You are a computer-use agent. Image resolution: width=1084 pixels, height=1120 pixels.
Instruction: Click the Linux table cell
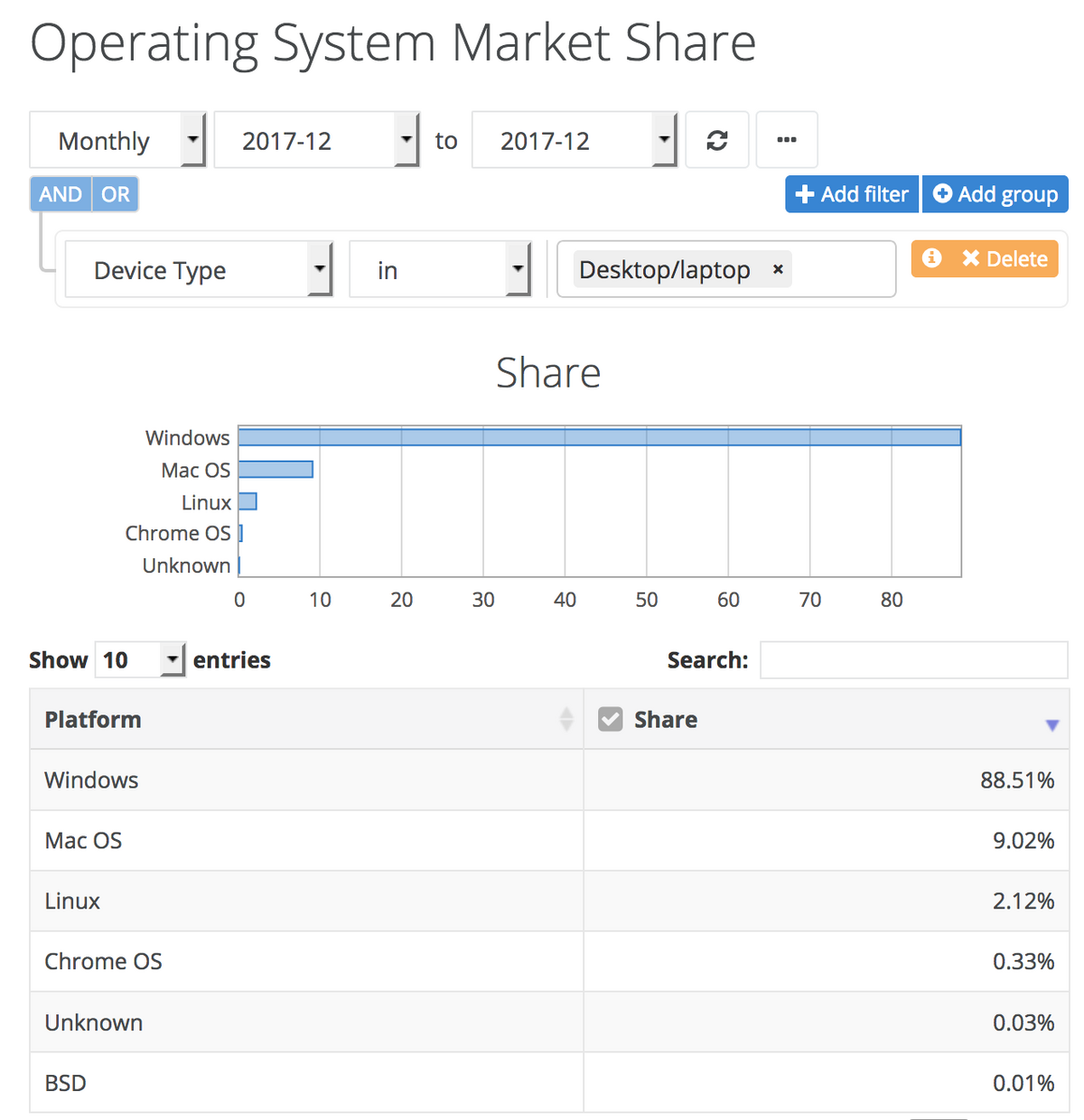pyautogui.click(x=307, y=901)
